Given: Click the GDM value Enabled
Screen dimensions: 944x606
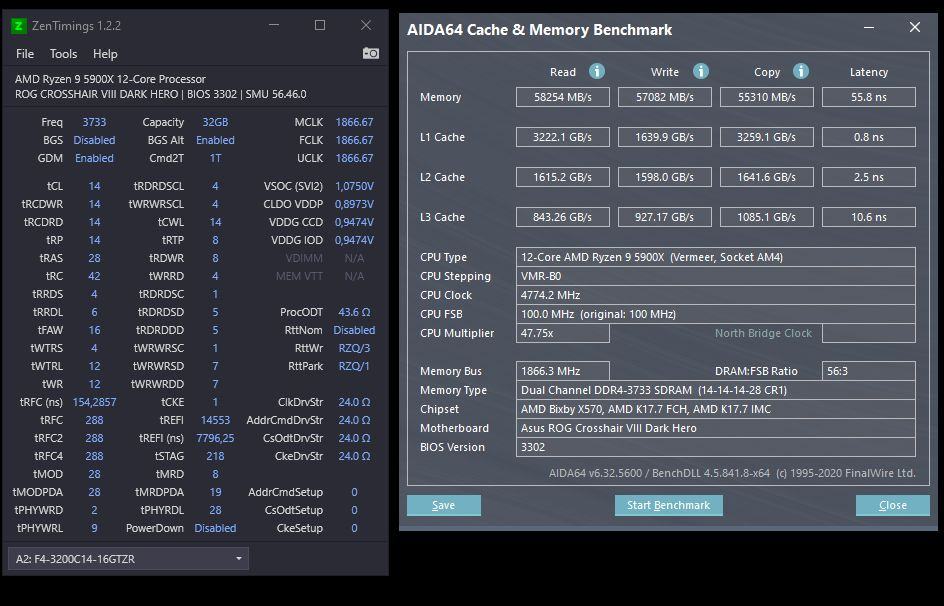Looking at the screenshot, I should click(x=94, y=158).
